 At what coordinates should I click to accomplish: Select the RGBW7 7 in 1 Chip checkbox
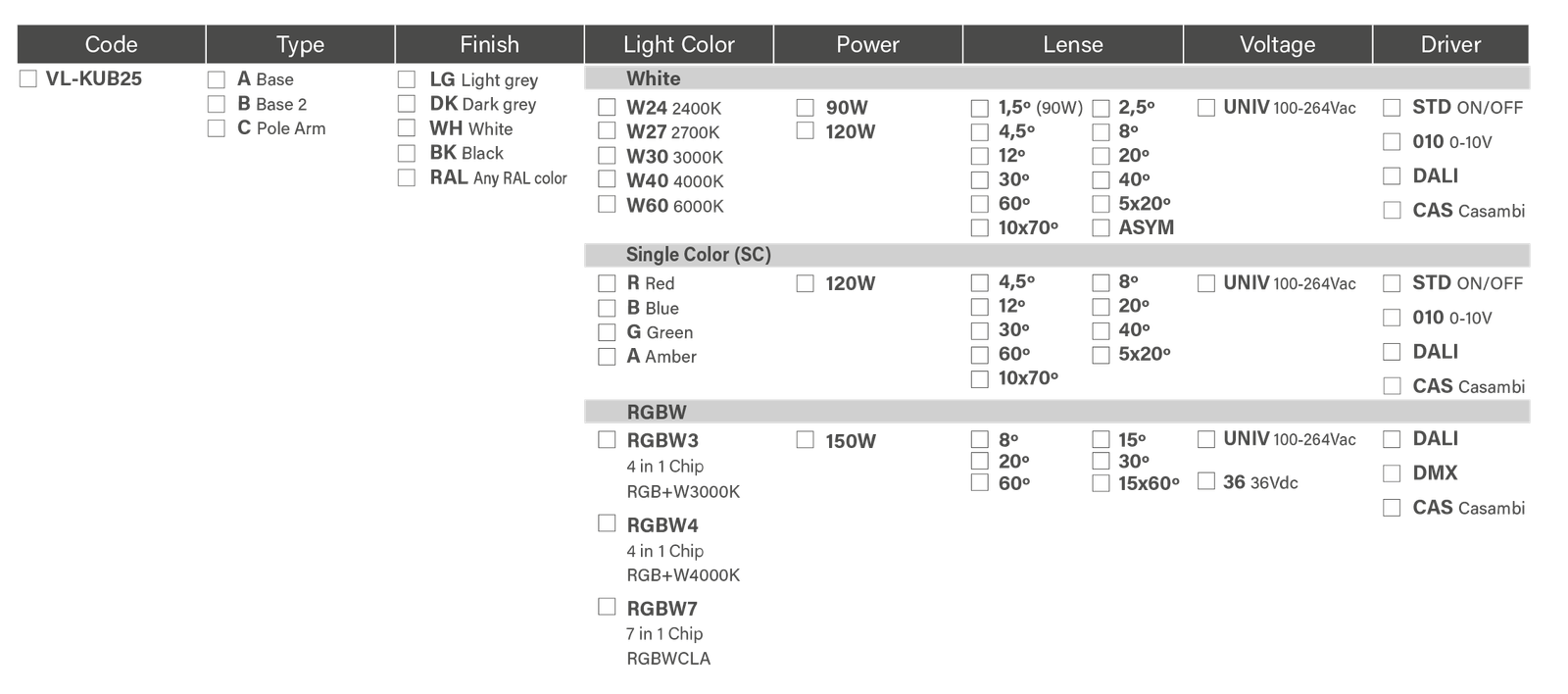click(x=607, y=607)
